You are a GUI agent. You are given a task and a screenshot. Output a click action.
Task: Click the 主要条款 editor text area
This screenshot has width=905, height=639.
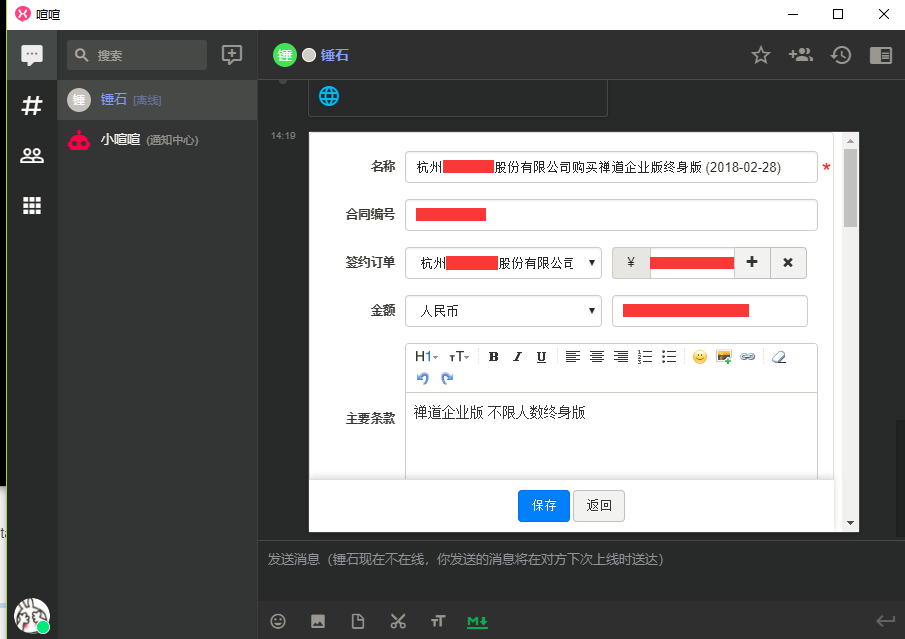(x=611, y=436)
